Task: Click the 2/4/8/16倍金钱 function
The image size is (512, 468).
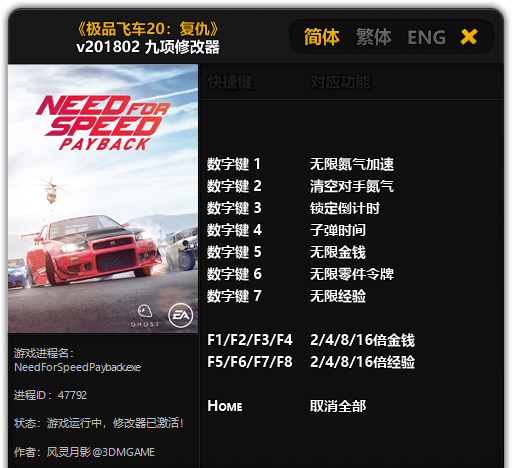Action: click(362, 340)
